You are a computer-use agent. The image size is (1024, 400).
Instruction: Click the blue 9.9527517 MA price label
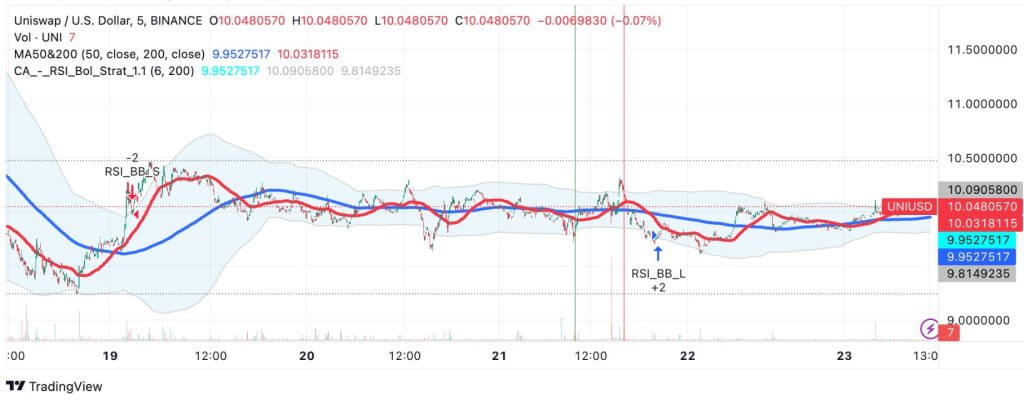[970, 257]
